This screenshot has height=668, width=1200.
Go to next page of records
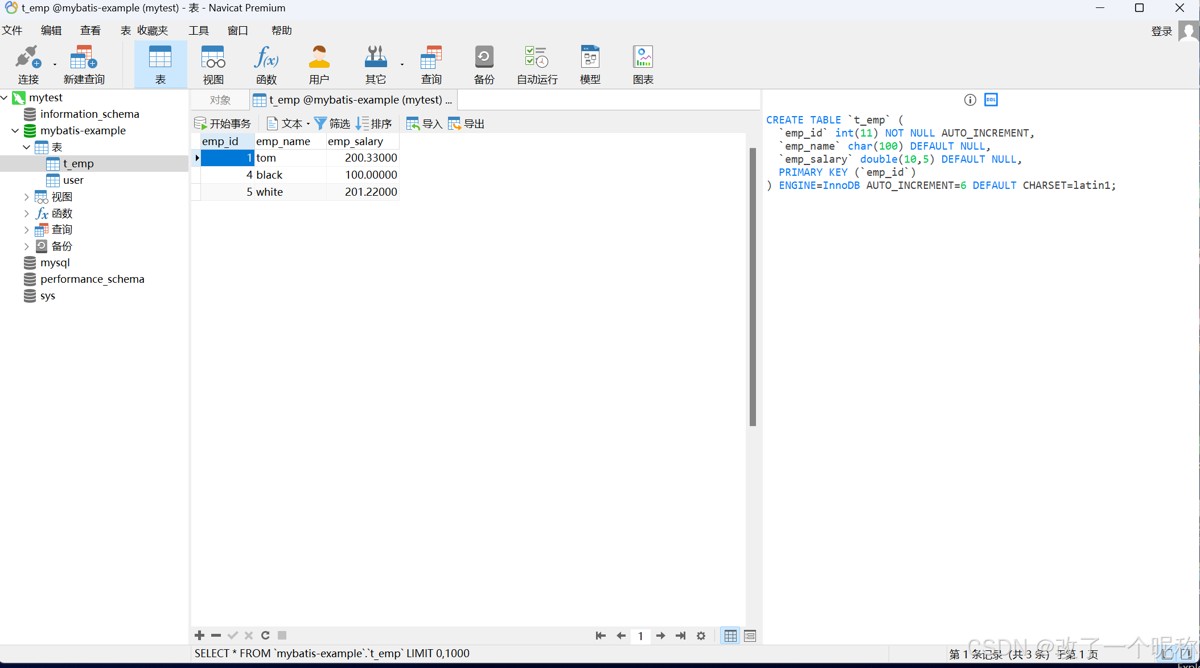pos(660,636)
